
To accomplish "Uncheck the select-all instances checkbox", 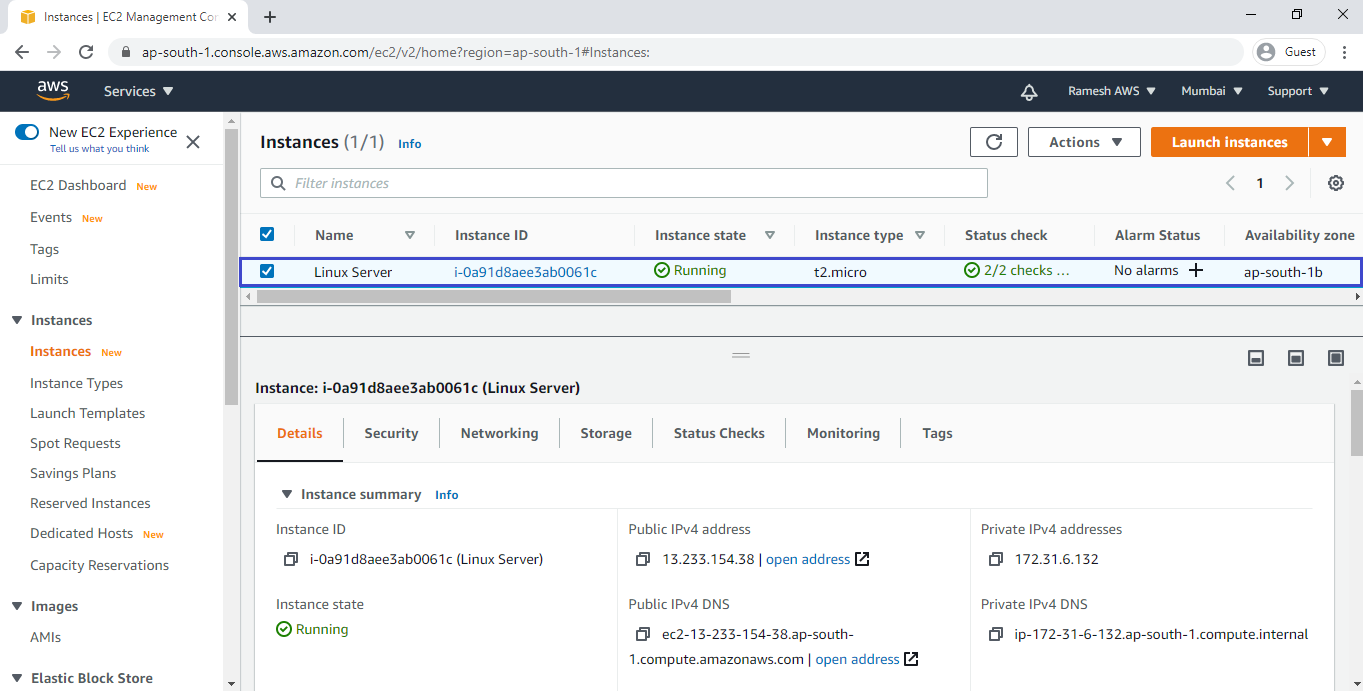I will click(267, 234).
